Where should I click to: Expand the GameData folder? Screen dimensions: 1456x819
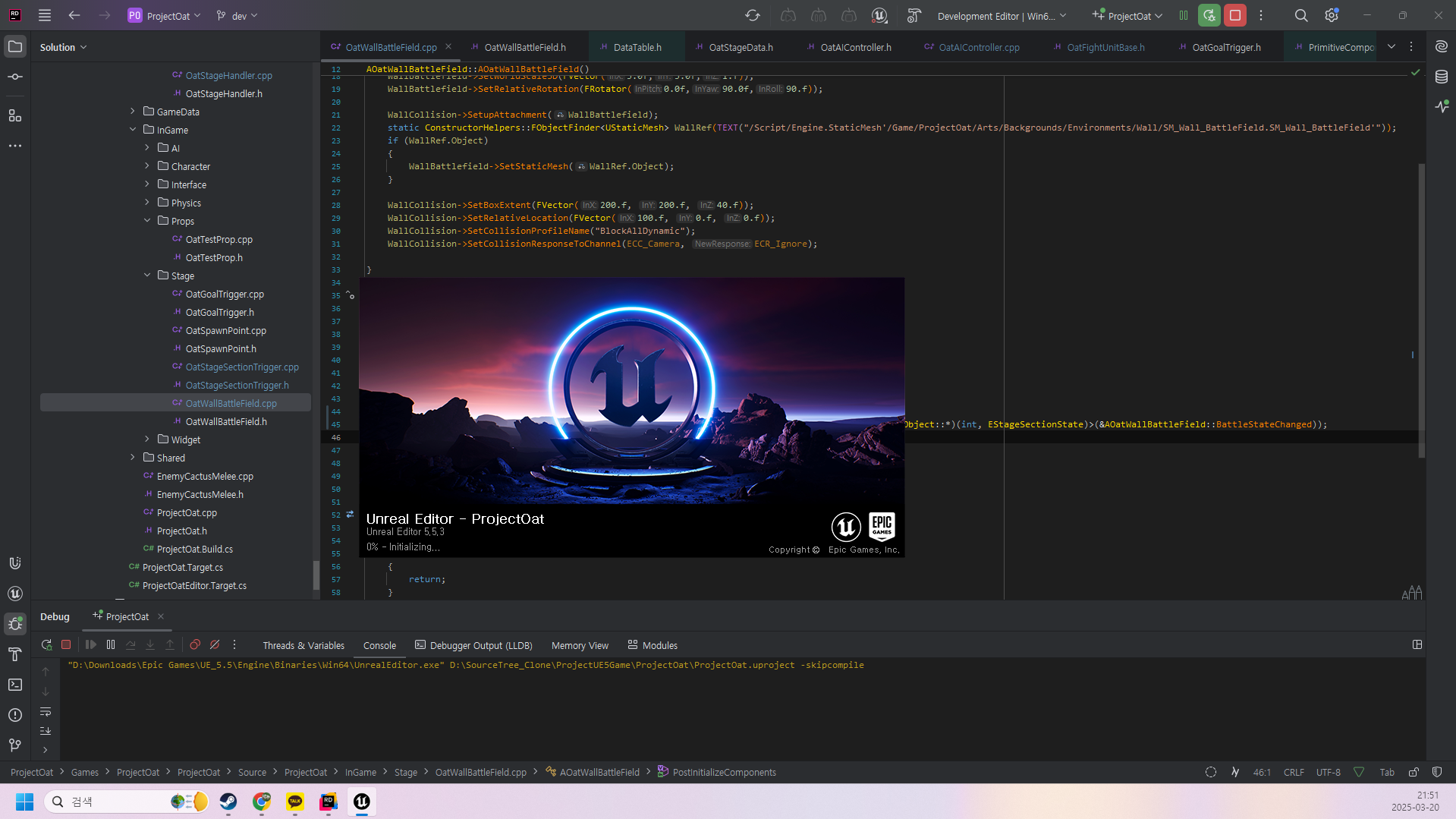[133, 112]
